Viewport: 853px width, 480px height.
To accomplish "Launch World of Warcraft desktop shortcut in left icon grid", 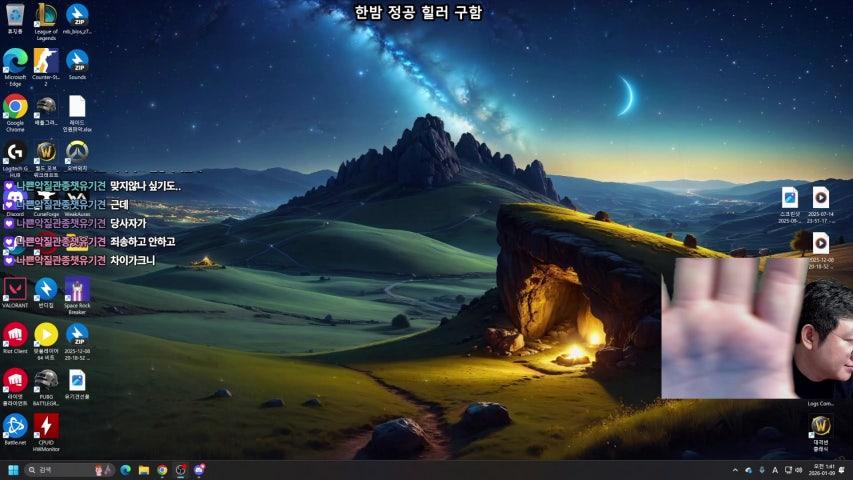I will coord(46,159).
